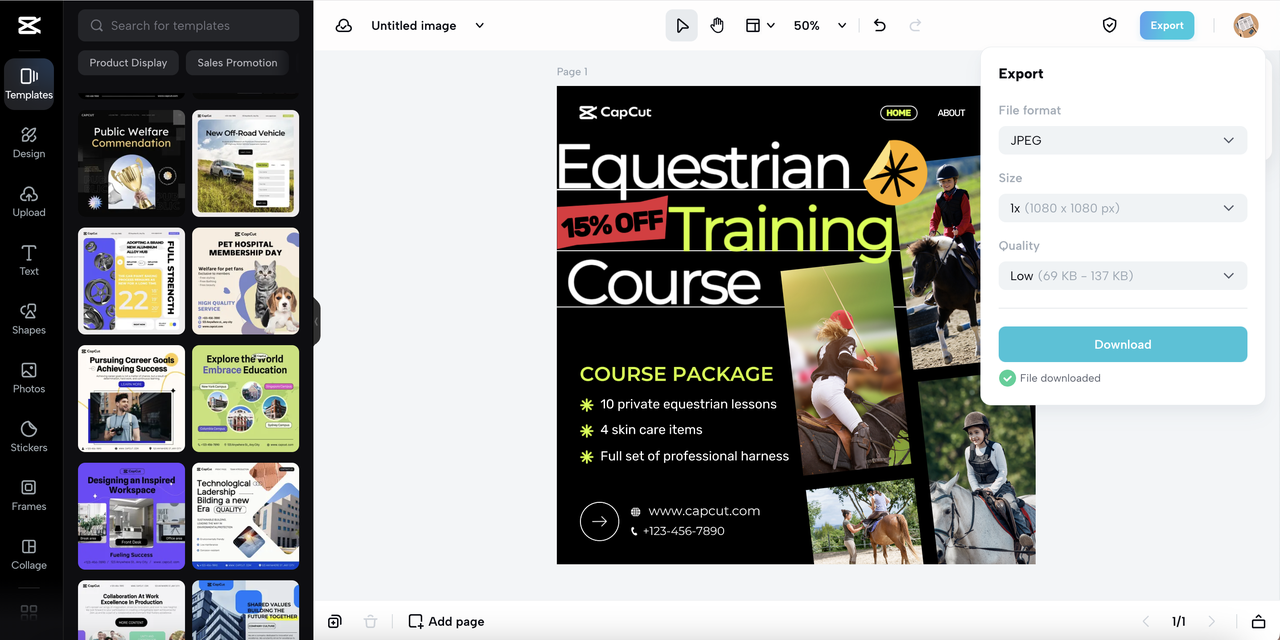Open the user profile avatar

tap(1246, 26)
